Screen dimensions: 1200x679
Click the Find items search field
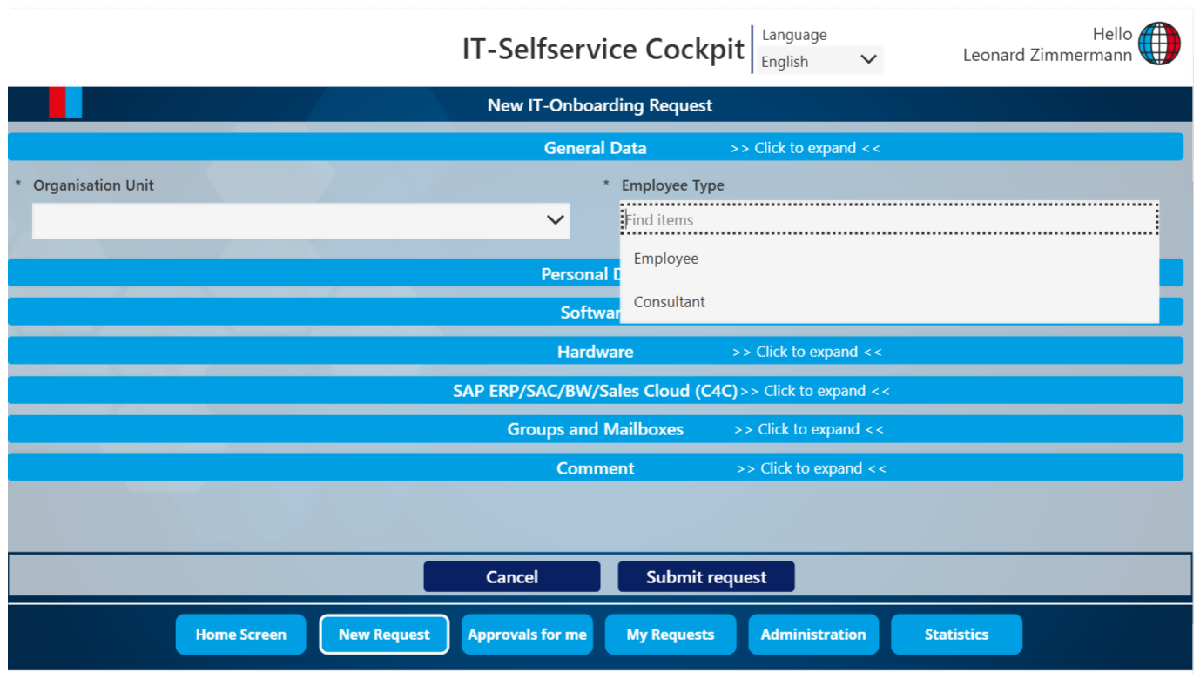(888, 220)
